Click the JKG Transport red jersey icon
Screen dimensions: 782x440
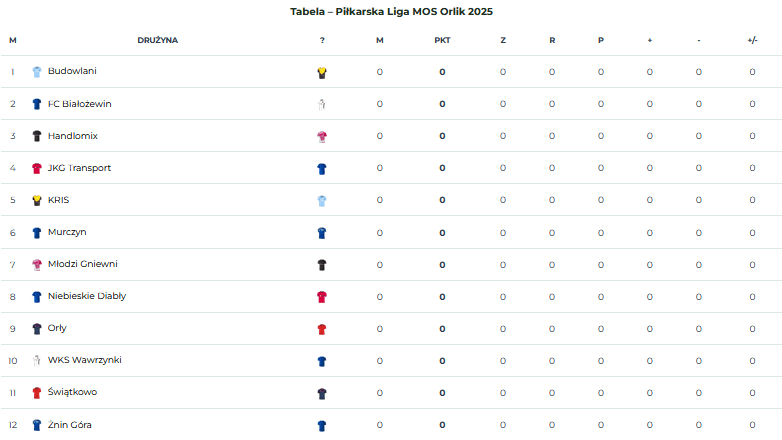tap(37, 168)
